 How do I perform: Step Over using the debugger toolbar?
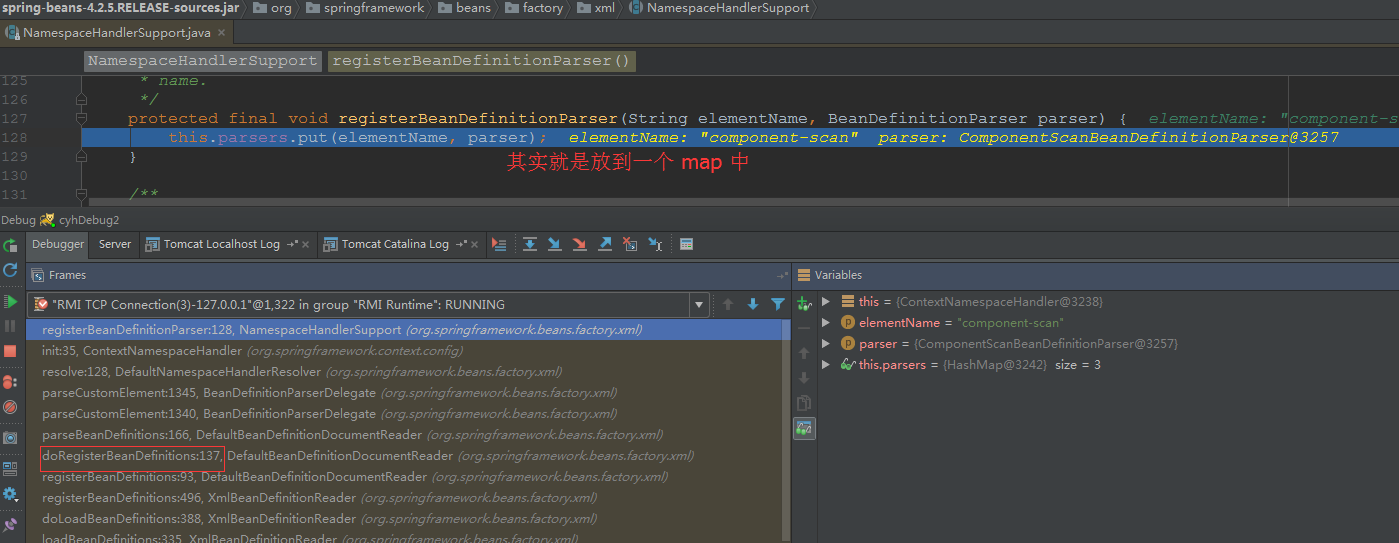pyautogui.click(x=530, y=244)
